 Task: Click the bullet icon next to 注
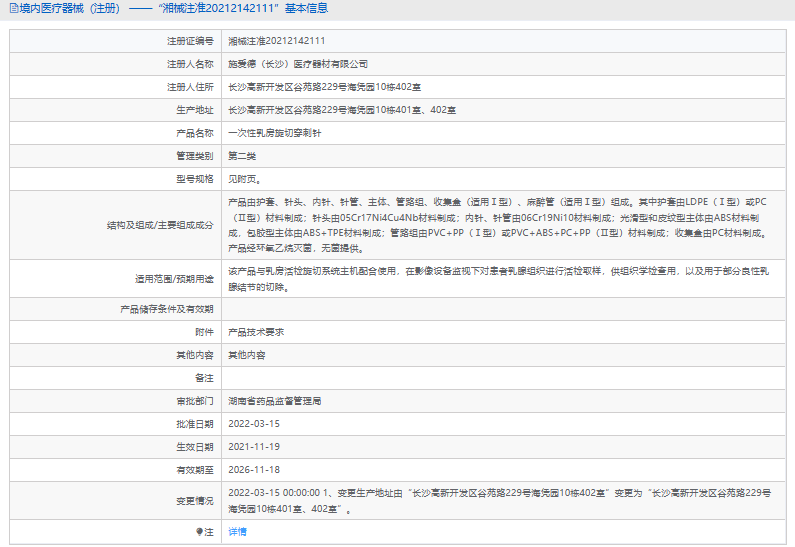click(x=199, y=532)
